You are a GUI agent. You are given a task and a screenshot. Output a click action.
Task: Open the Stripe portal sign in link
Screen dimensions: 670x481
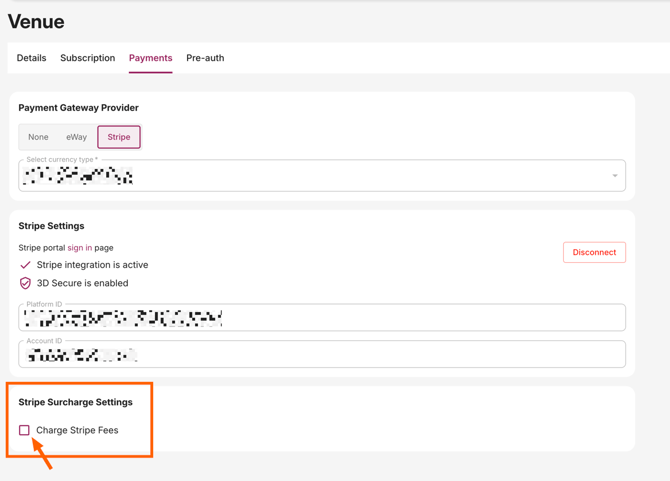79,248
